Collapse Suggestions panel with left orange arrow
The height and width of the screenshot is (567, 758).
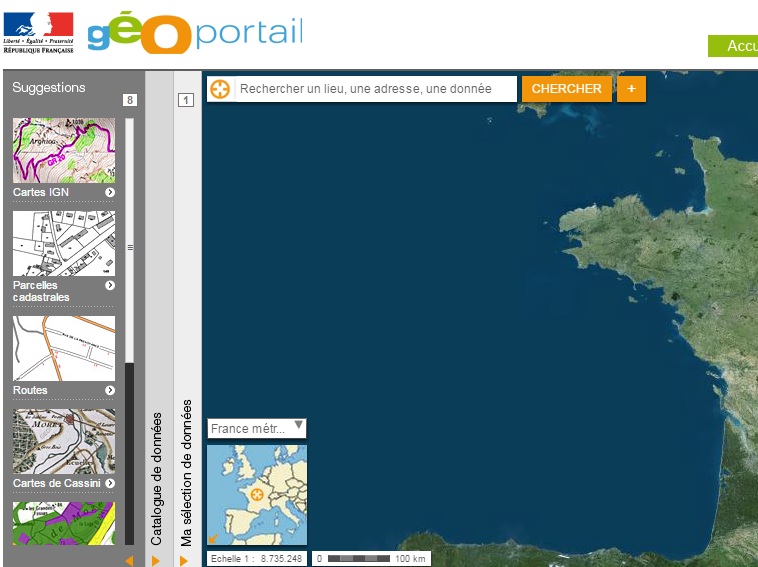129,561
